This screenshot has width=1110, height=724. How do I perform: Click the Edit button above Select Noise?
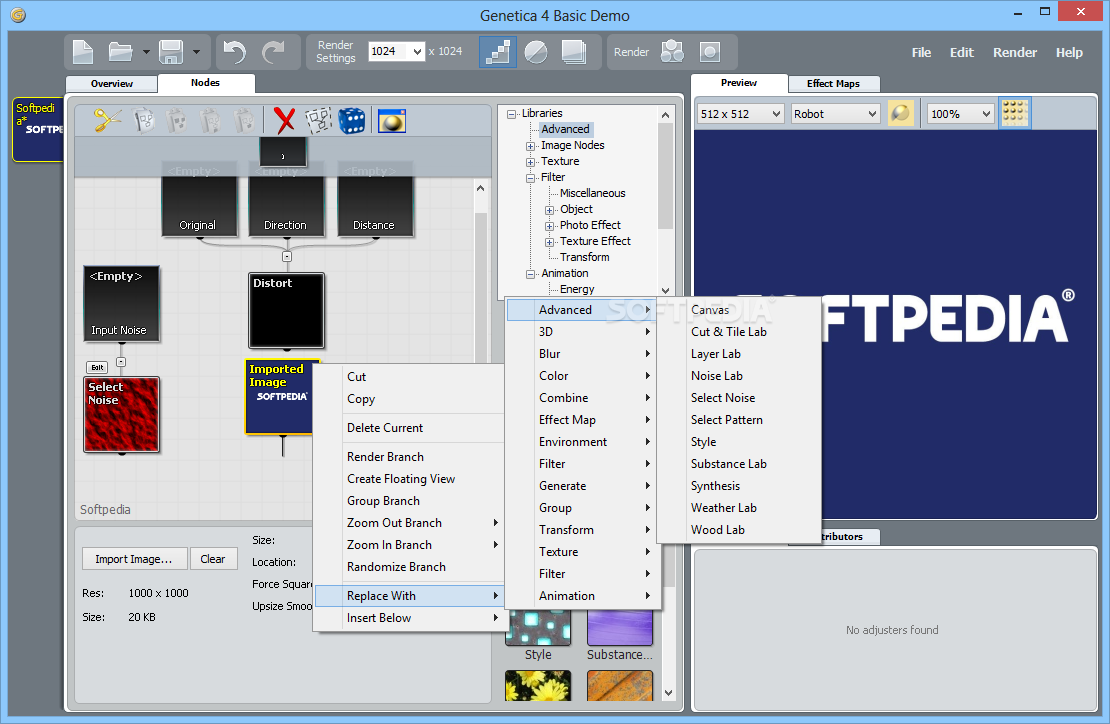coord(97,367)
